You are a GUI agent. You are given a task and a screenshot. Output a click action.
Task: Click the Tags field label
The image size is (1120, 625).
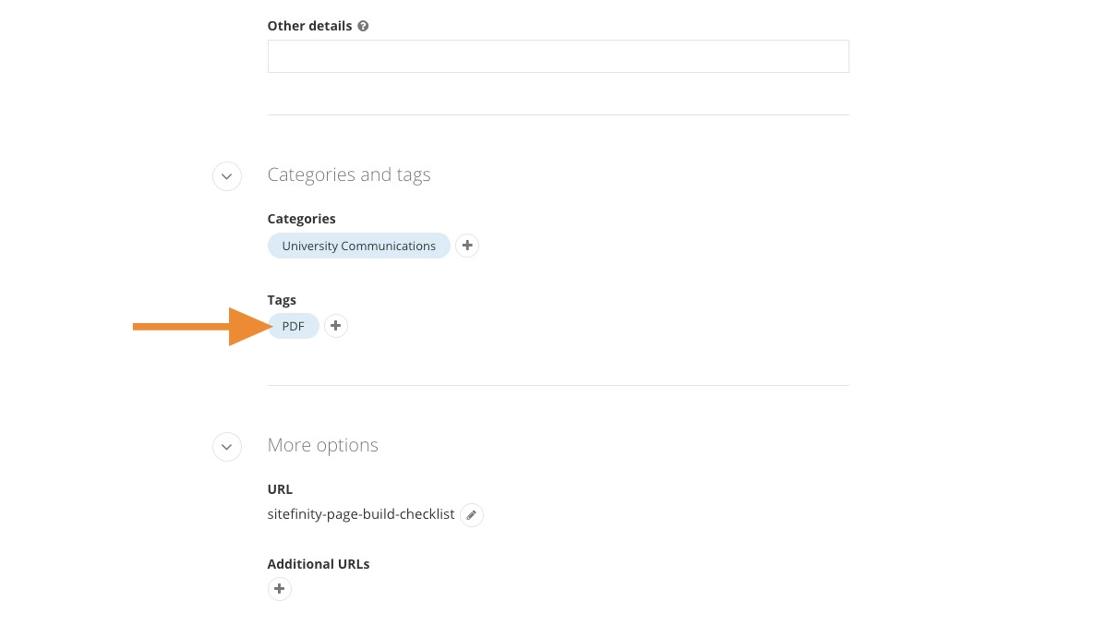tap(282, 299)
